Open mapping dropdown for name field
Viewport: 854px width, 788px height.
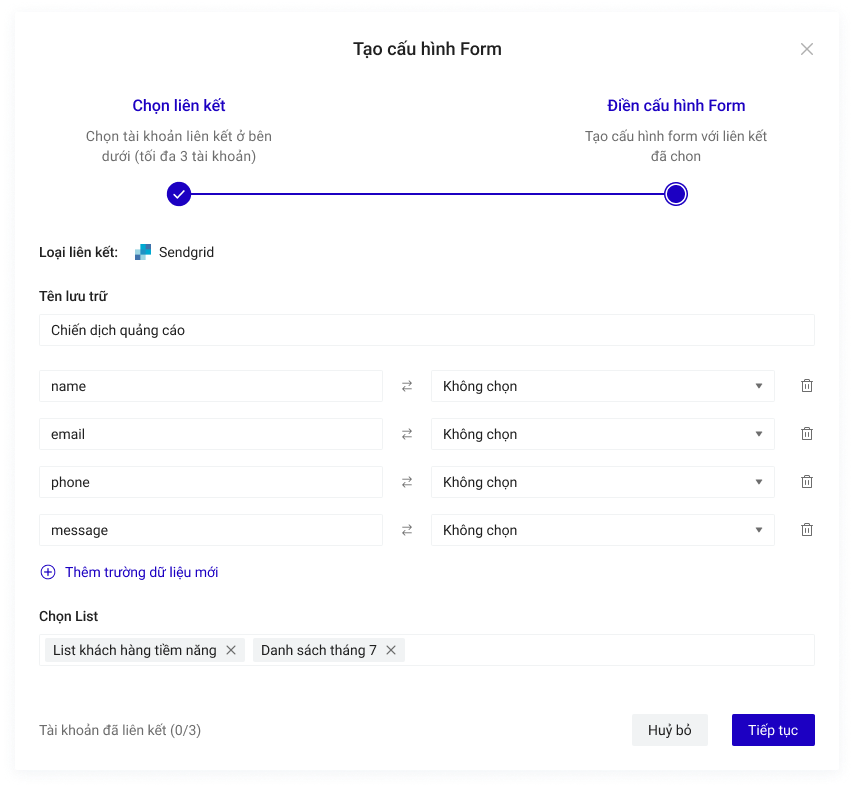[602, 386]
